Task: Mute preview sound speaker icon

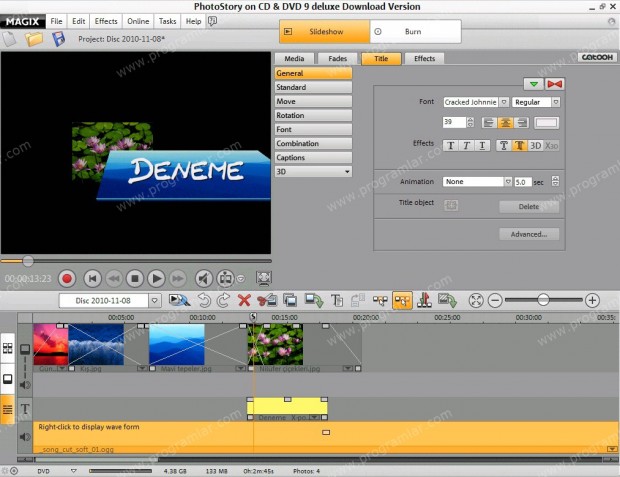Action: [204, 279]
